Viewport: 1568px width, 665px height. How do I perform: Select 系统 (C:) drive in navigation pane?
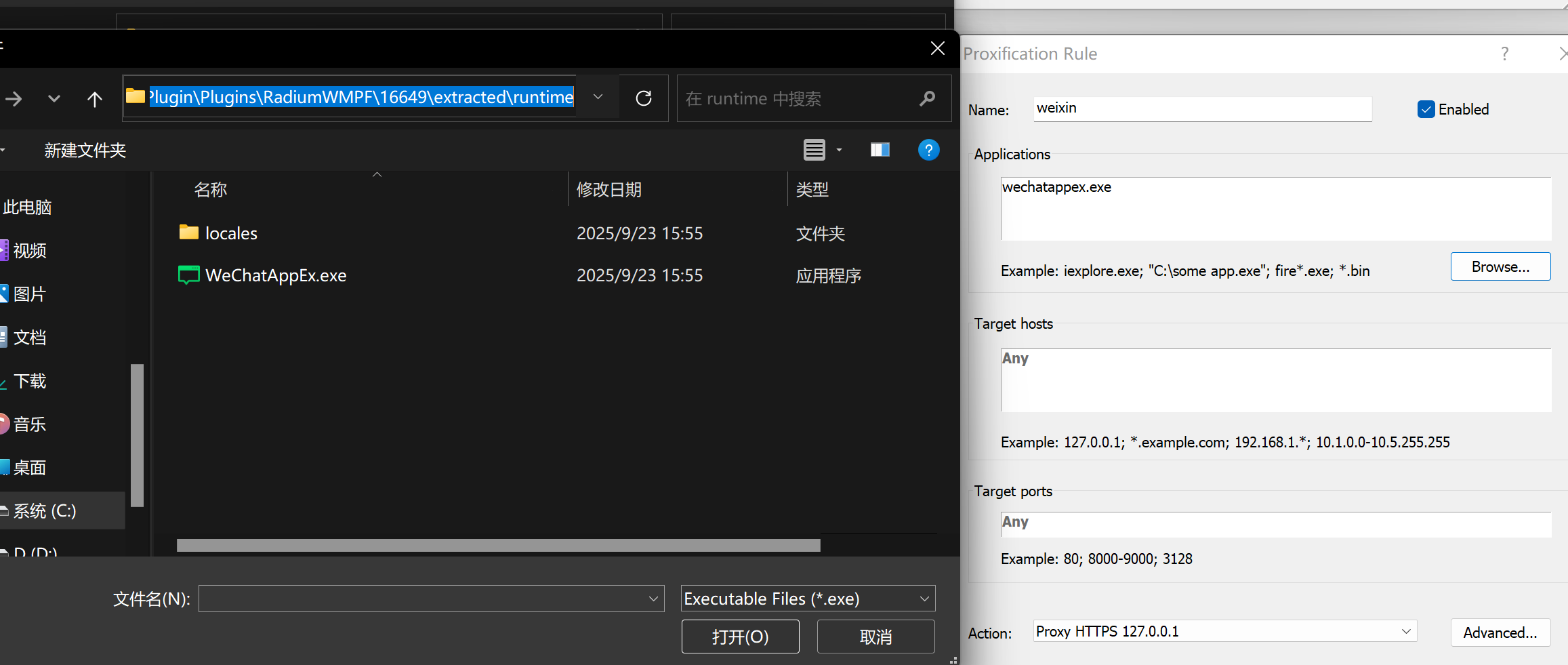click(45, 511)
